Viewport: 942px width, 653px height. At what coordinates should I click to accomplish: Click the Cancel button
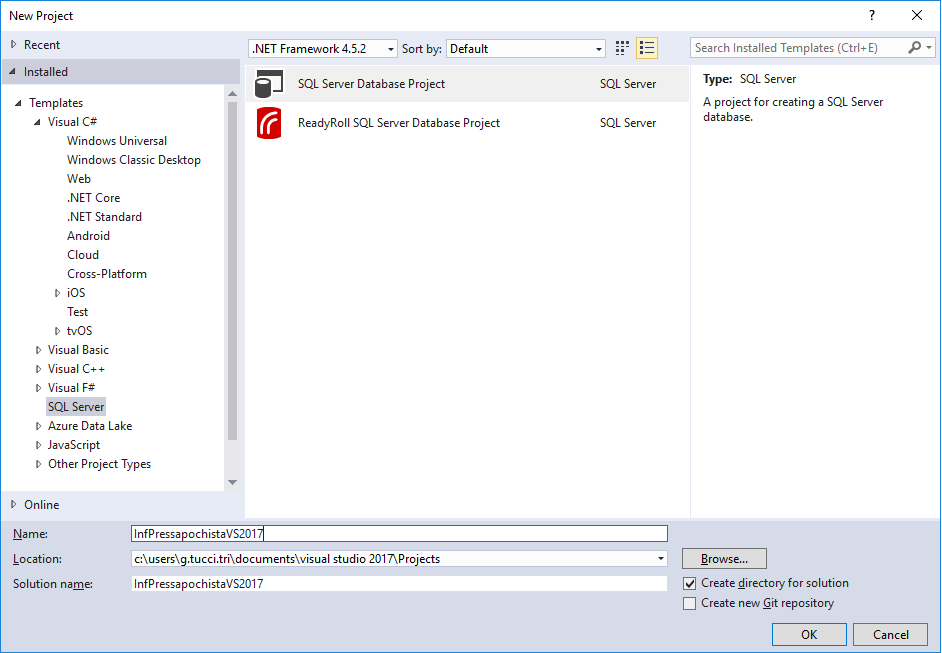coord(890,634)
